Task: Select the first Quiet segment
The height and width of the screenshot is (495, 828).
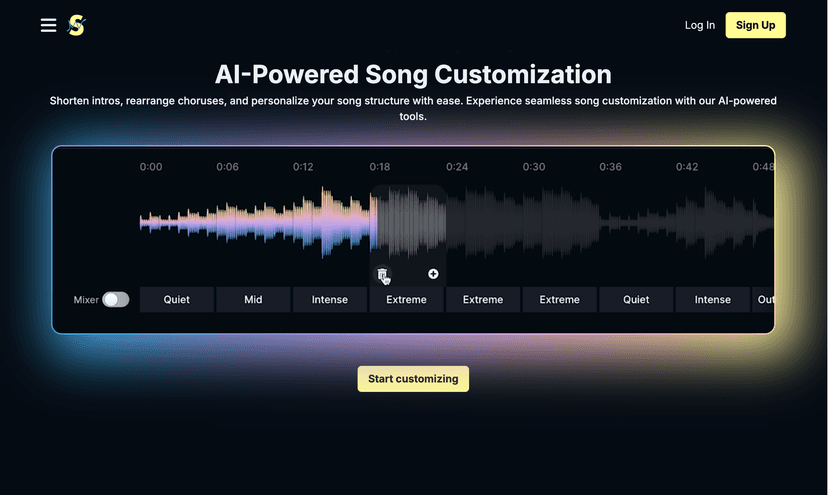Action: pos(176,300)
